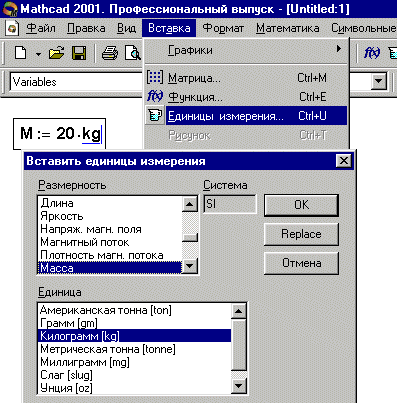Select Слаг [slug] unit
Viewport: 397px width, 403px height.
[x=135, y=375]
